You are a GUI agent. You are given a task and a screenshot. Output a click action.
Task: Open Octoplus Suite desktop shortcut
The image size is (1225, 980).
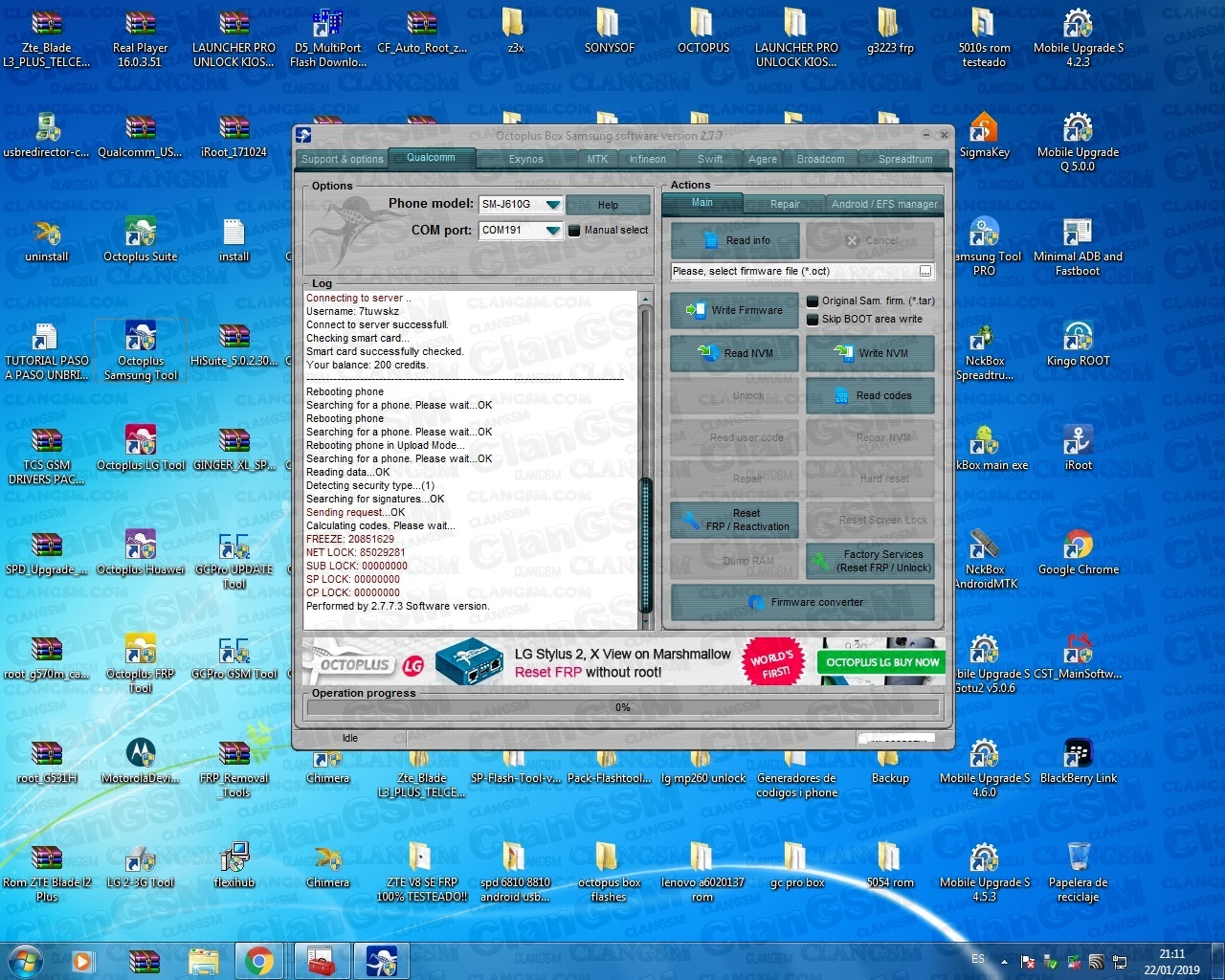(141, 239)
